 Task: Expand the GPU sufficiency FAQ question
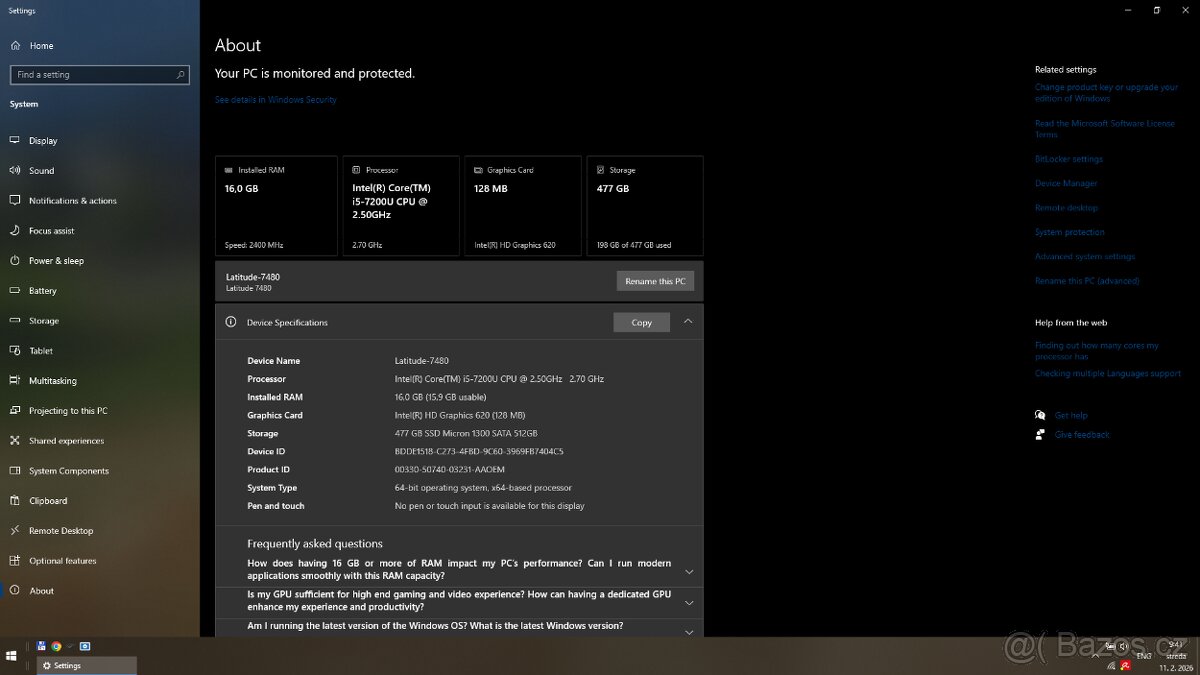(689, 601)
